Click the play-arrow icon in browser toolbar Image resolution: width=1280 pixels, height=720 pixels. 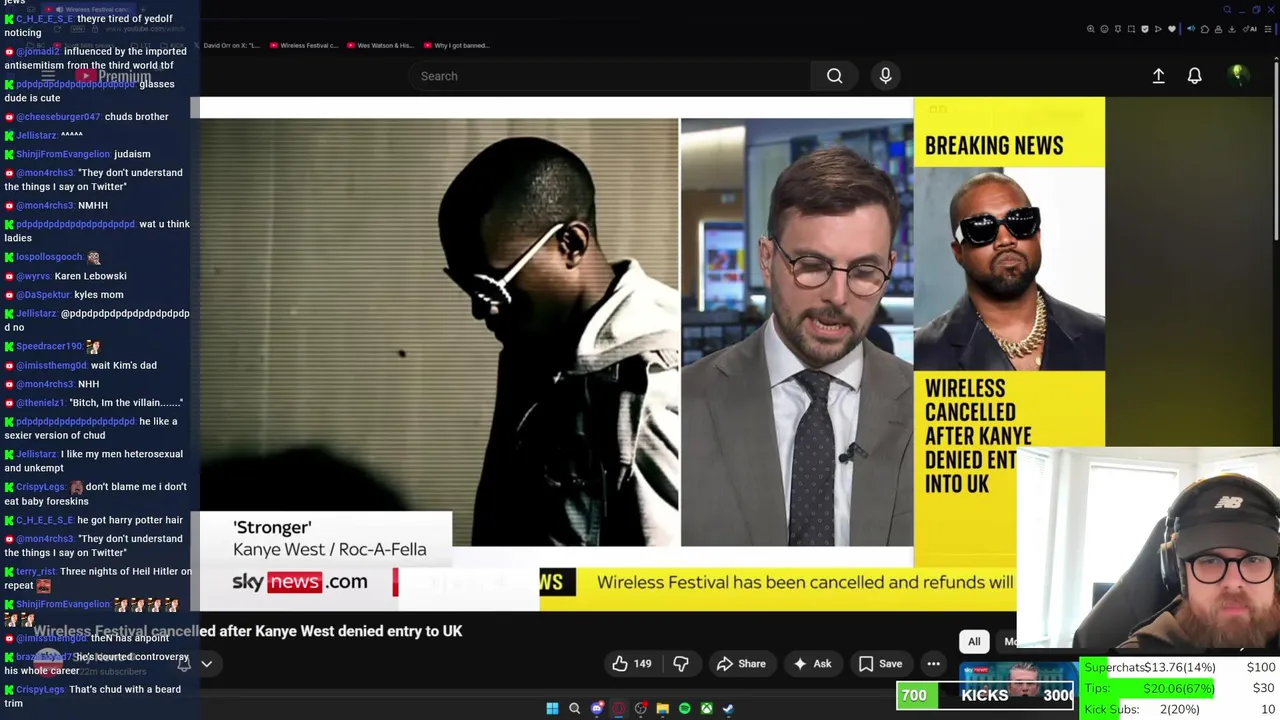click(x=1158, y=29)
